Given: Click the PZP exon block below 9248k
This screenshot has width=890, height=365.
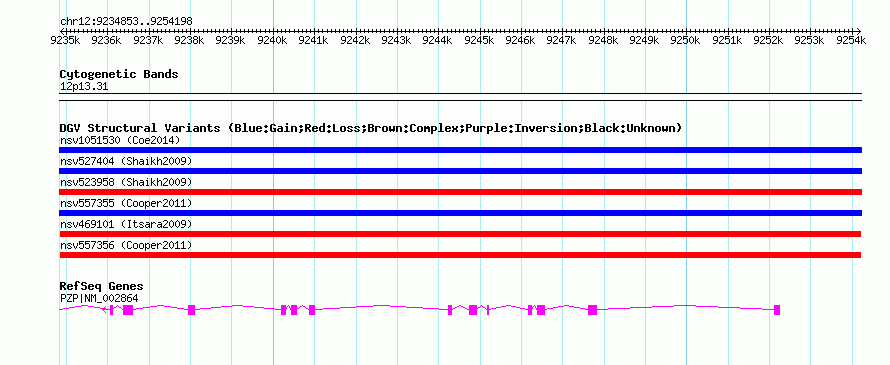Looking at the screenshot, I should 593,310.
